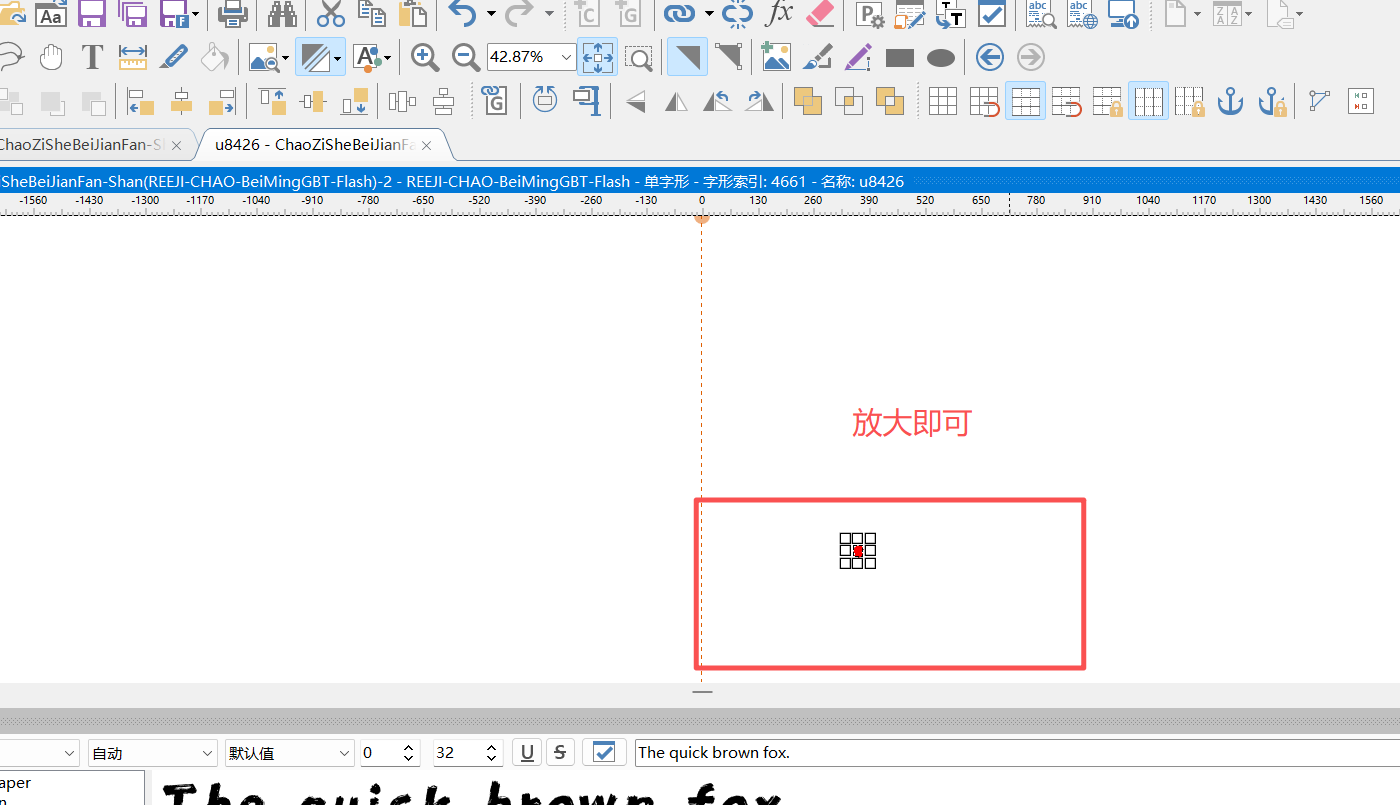Click the plain anchor icon
The image size is (1400, 805).
(1230, 101)
